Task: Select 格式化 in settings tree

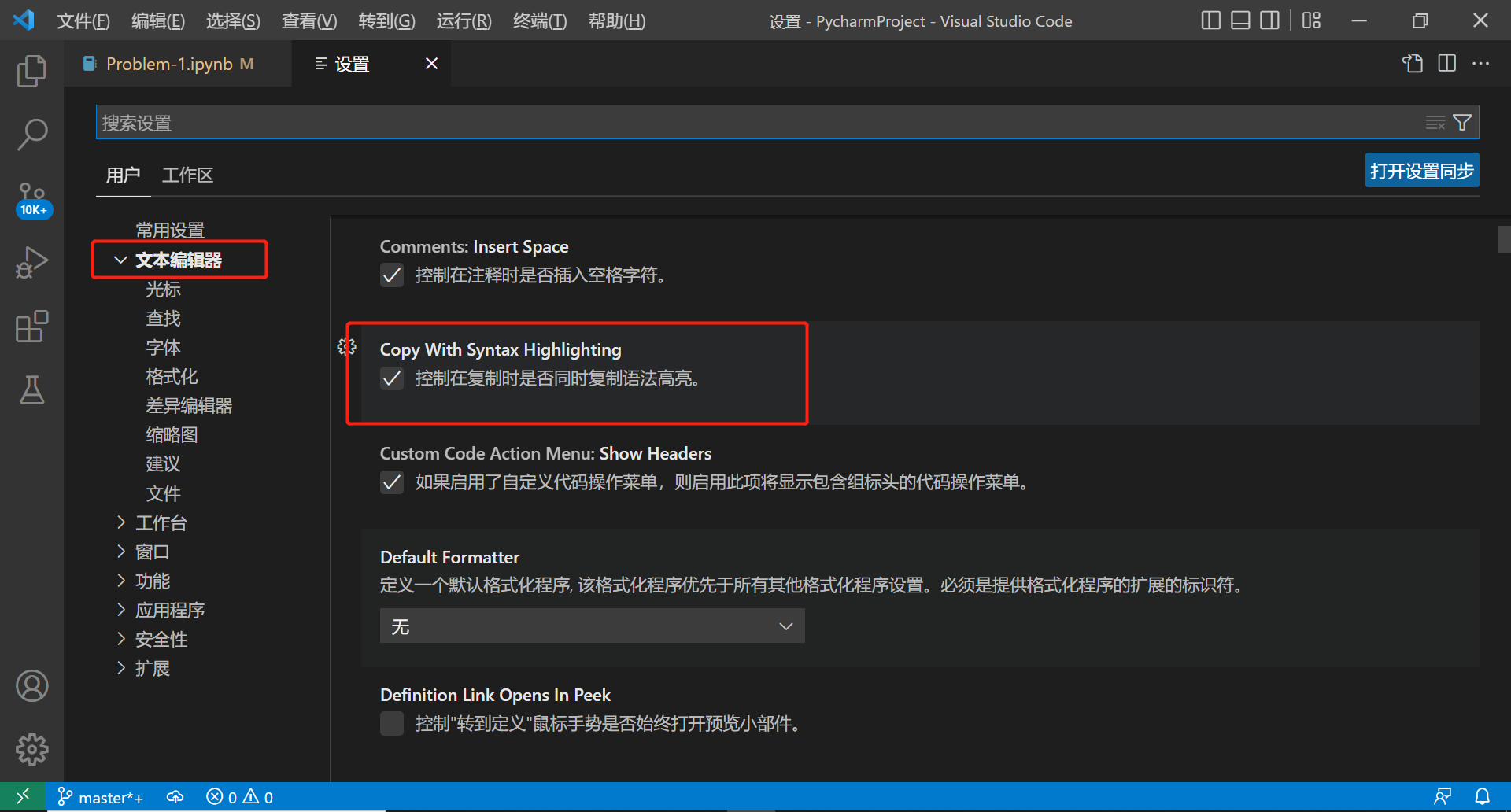Action: (172, 376)
